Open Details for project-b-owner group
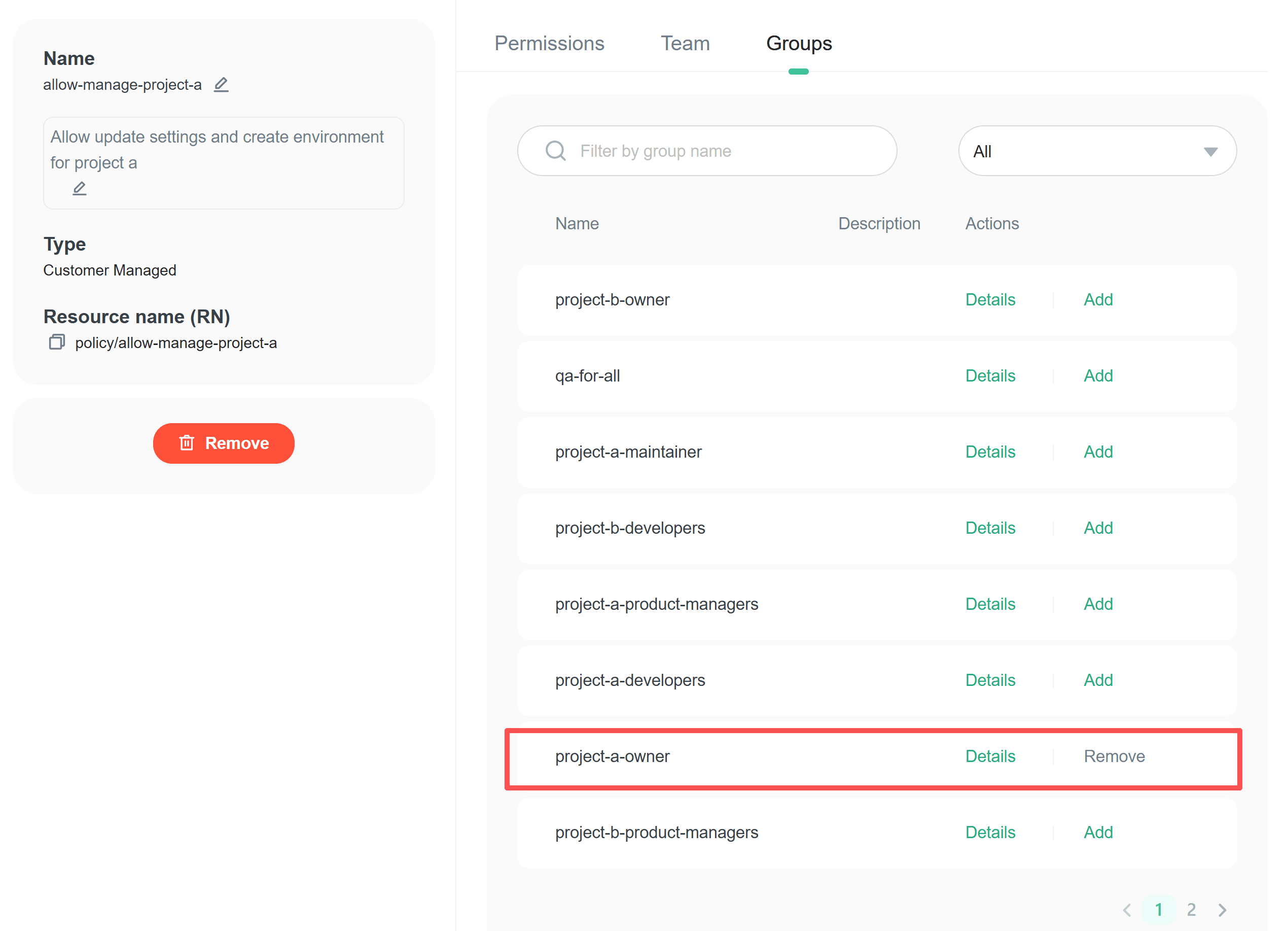 (x=990, y=299)
